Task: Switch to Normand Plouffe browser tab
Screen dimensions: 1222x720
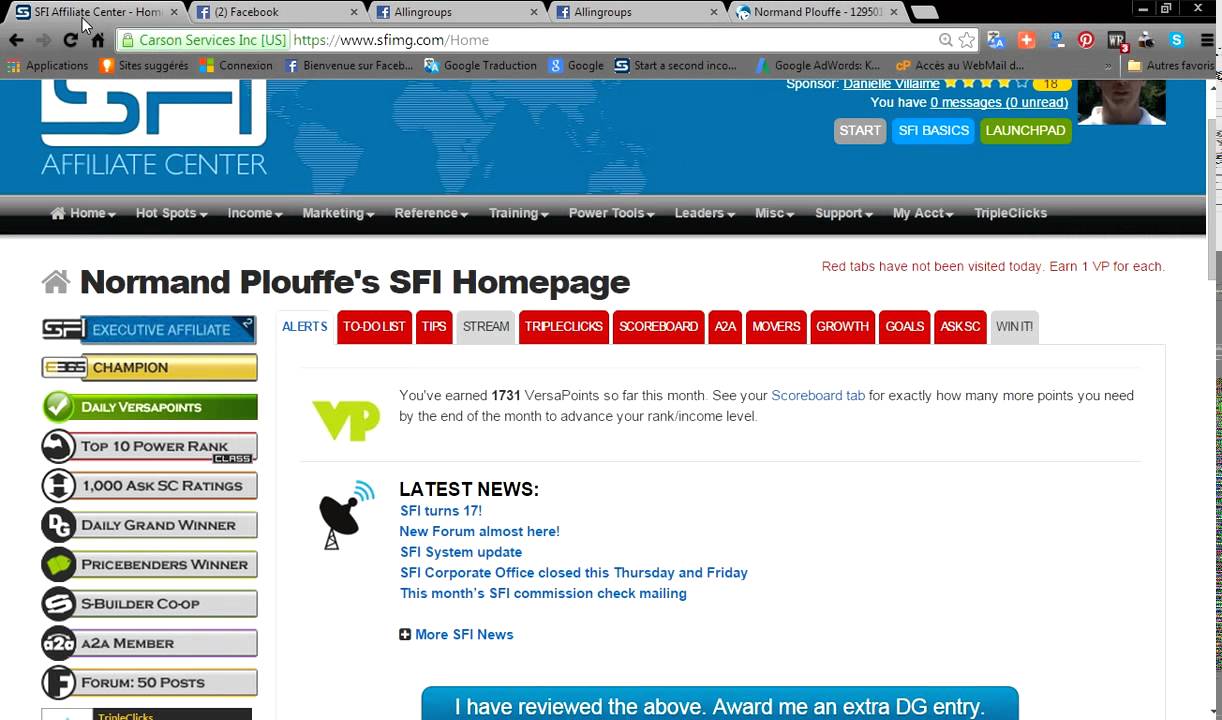Action: [818, 12]
